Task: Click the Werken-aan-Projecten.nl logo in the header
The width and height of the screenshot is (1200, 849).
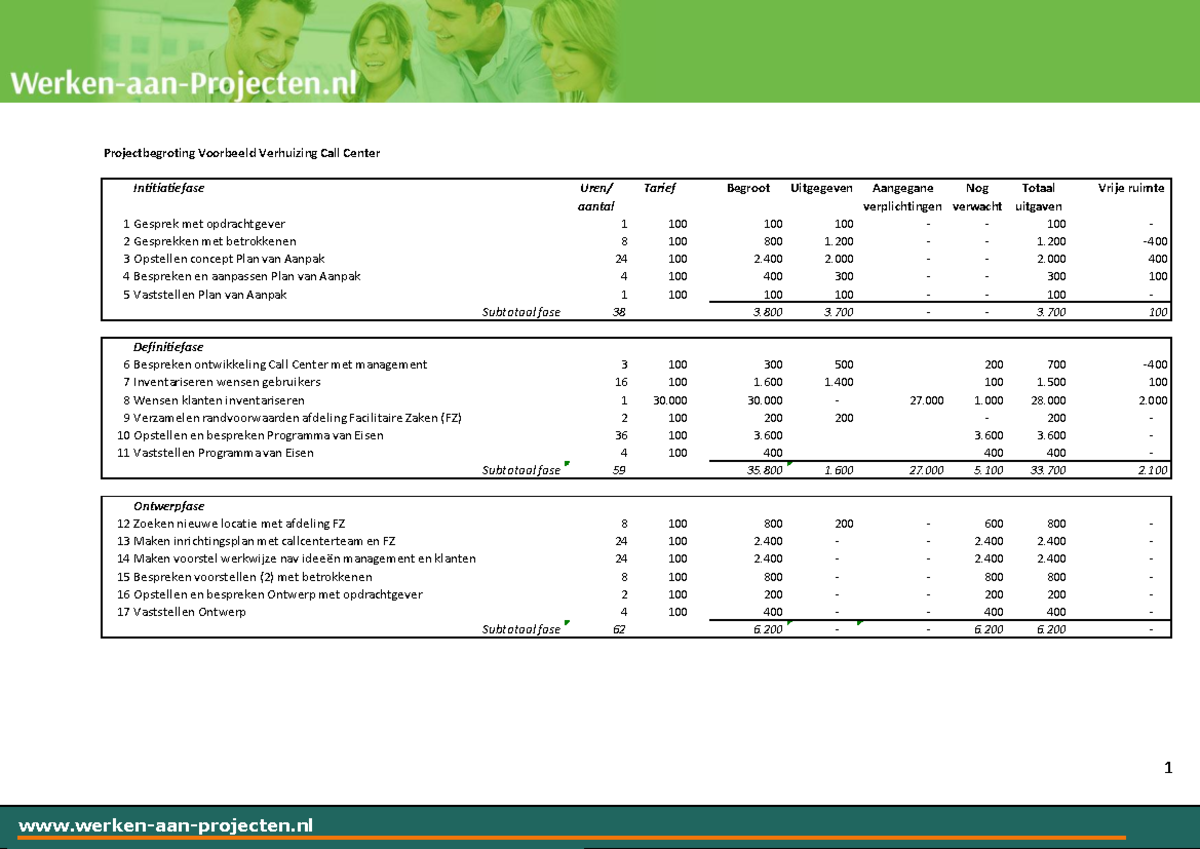Action: pyautogui.click(x=183, y=83)
